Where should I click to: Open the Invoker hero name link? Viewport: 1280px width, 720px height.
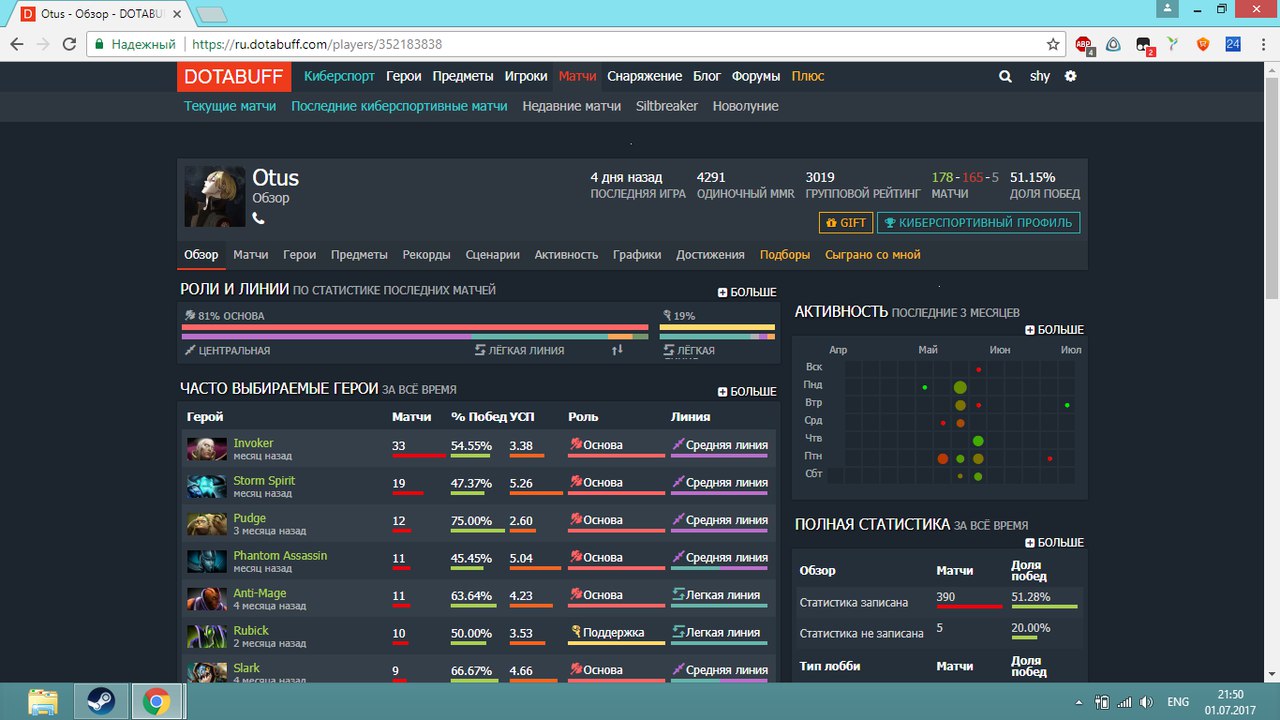(x=253, y=443)
